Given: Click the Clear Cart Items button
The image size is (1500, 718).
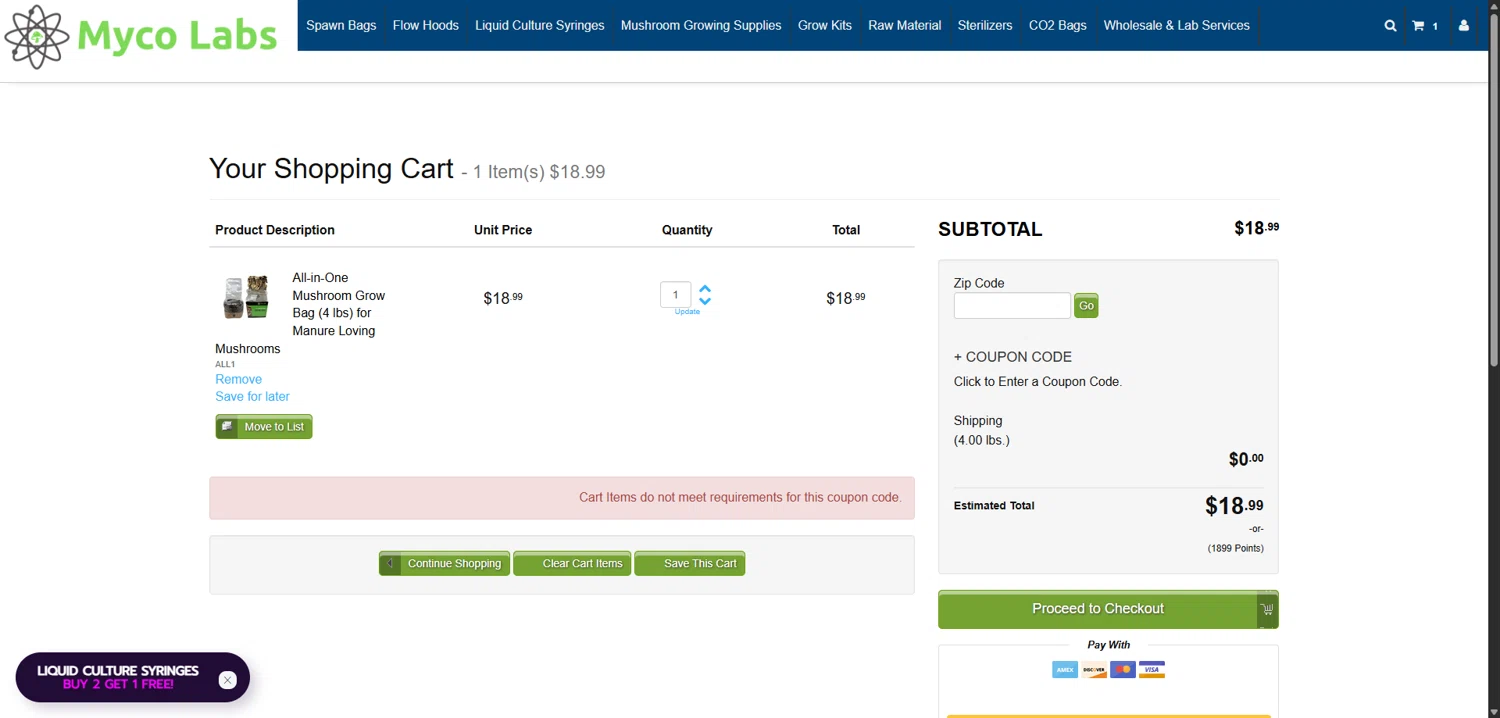Looking at the screenshot, I should click(572, 564).
